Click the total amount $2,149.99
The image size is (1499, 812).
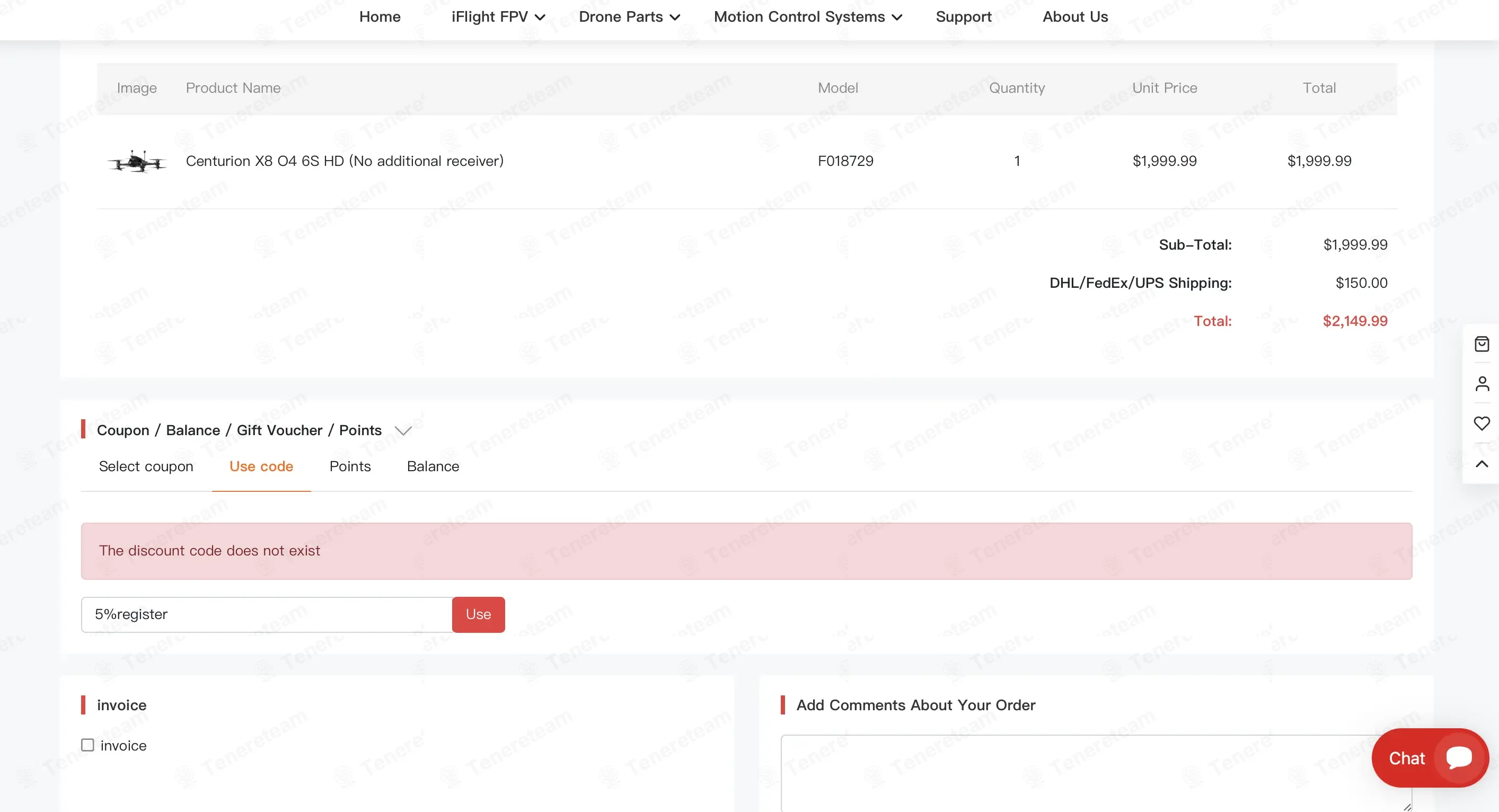[1355, 321]
